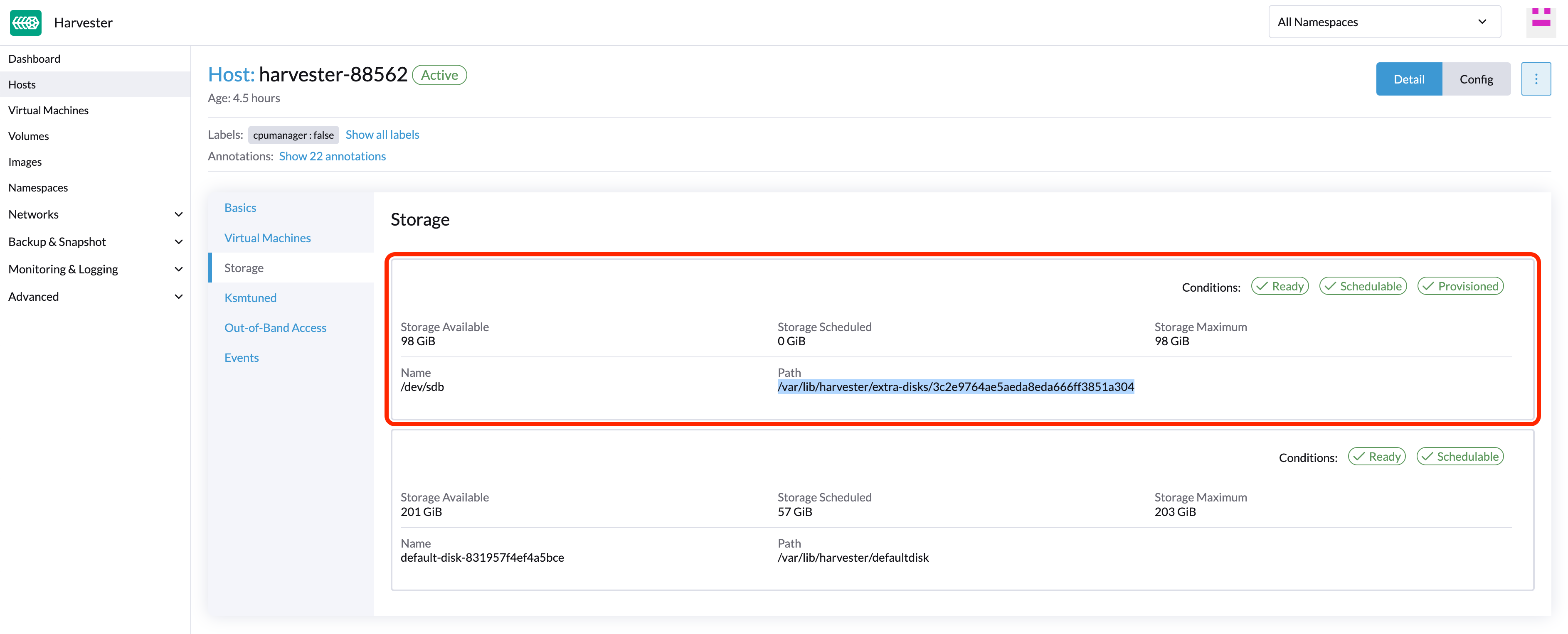Open the three-dot actions menu
Viewport: 1568px width, 634px height.
pyautogui.click(x=1536, y=79)
